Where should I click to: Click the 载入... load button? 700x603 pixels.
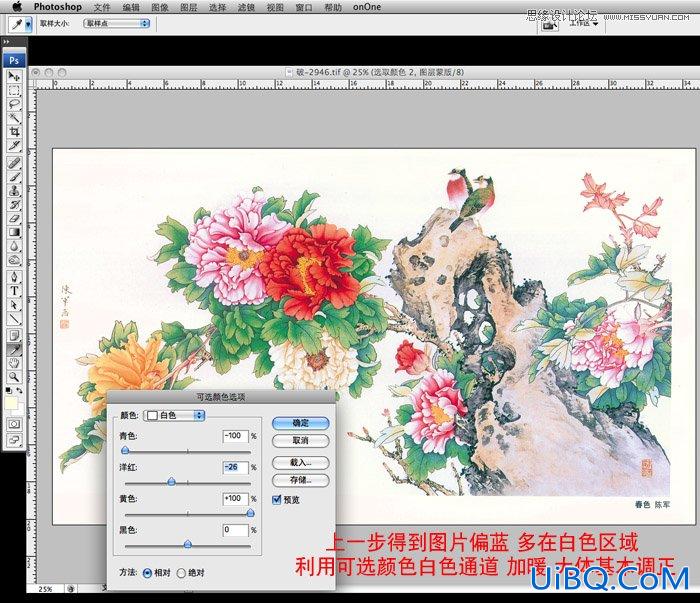click(301, 463)
